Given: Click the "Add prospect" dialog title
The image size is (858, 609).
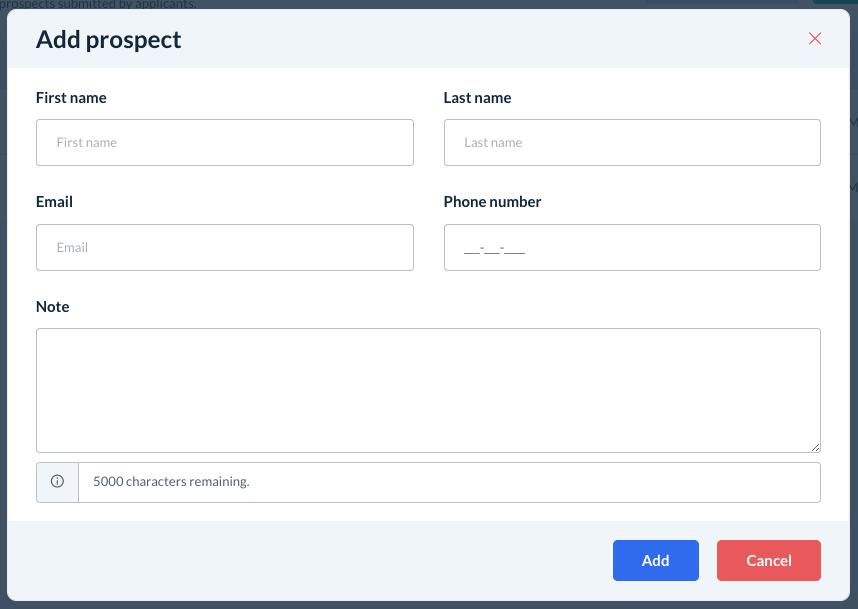Looking at the screenshot, I should click(x=109, y=39).
